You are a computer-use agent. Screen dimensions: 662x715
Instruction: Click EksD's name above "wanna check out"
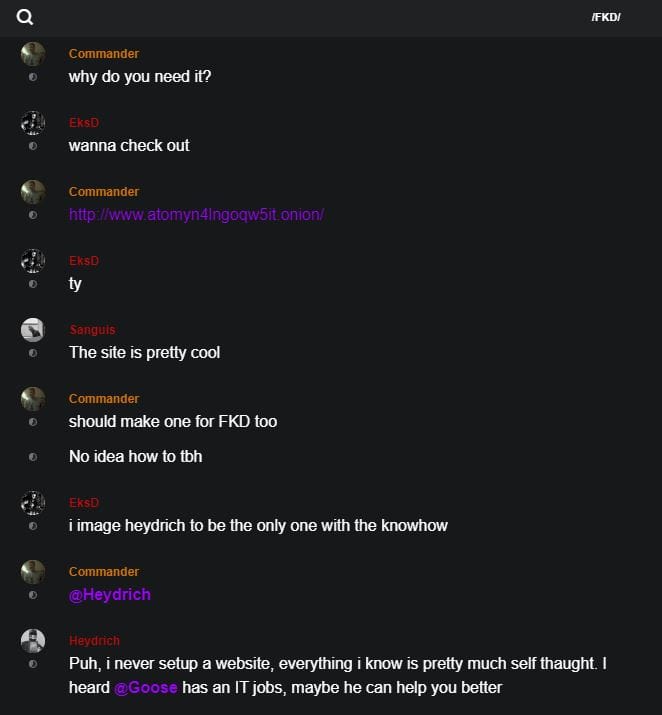pyautogui.click(x=84, y=123)
